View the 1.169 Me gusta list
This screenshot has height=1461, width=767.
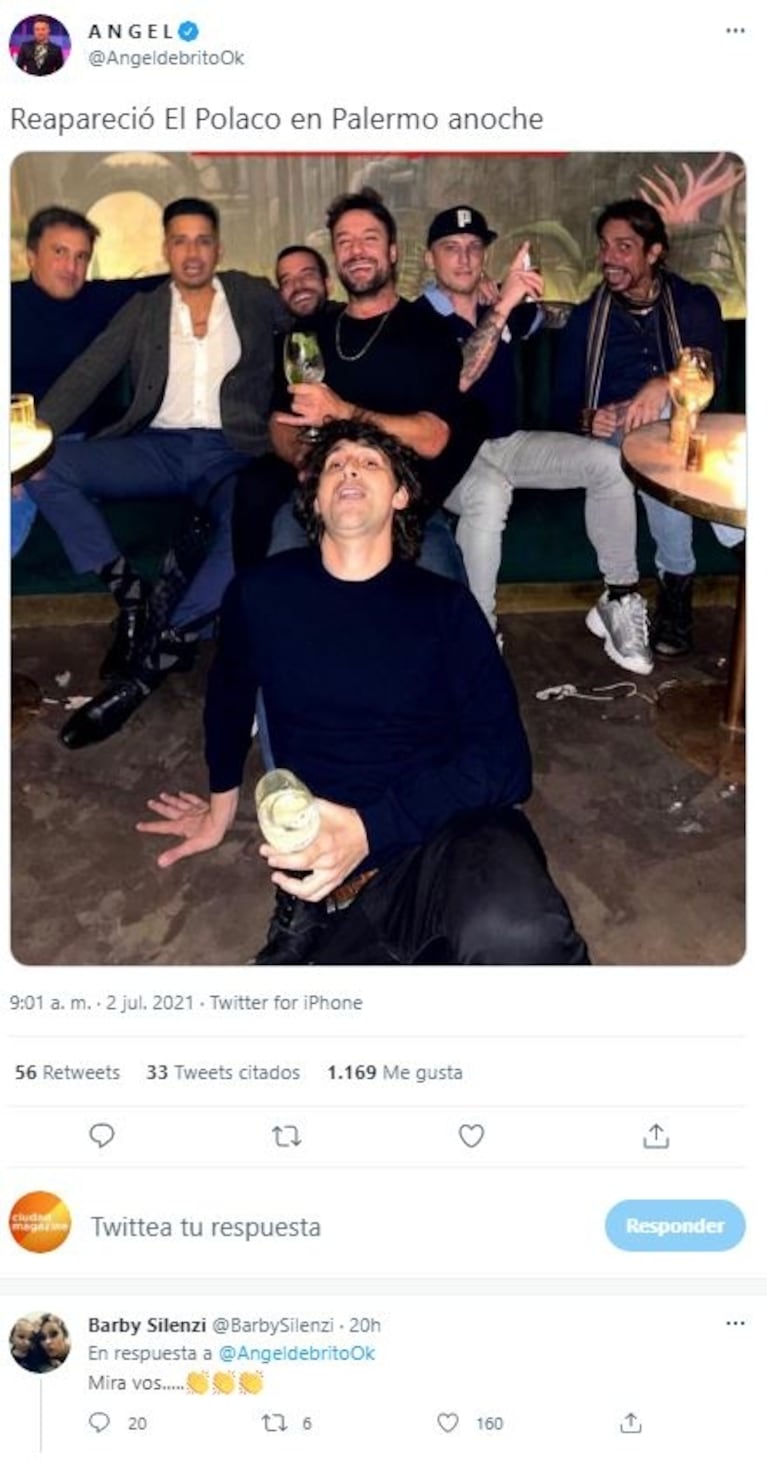pos(394,1072)
